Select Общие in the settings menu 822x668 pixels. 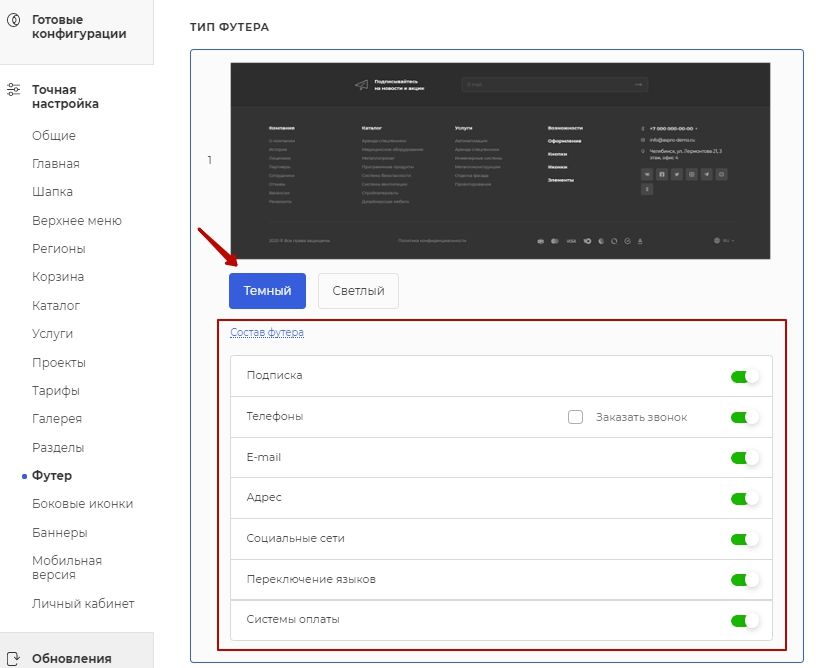pos(54,136)
